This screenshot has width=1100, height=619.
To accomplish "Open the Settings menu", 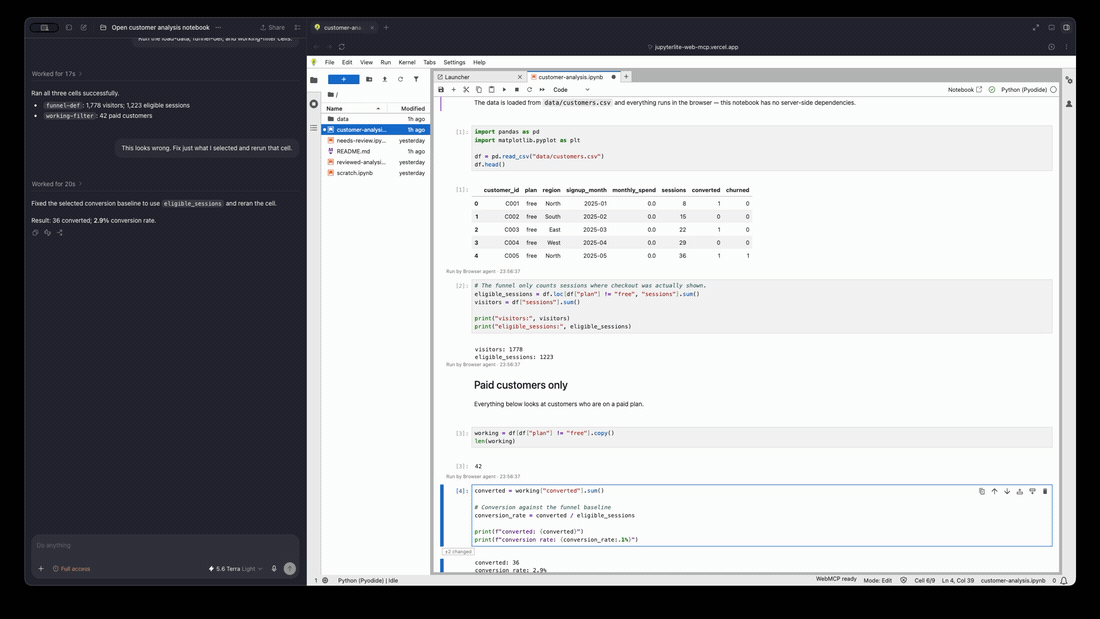I will coord(454,62).
